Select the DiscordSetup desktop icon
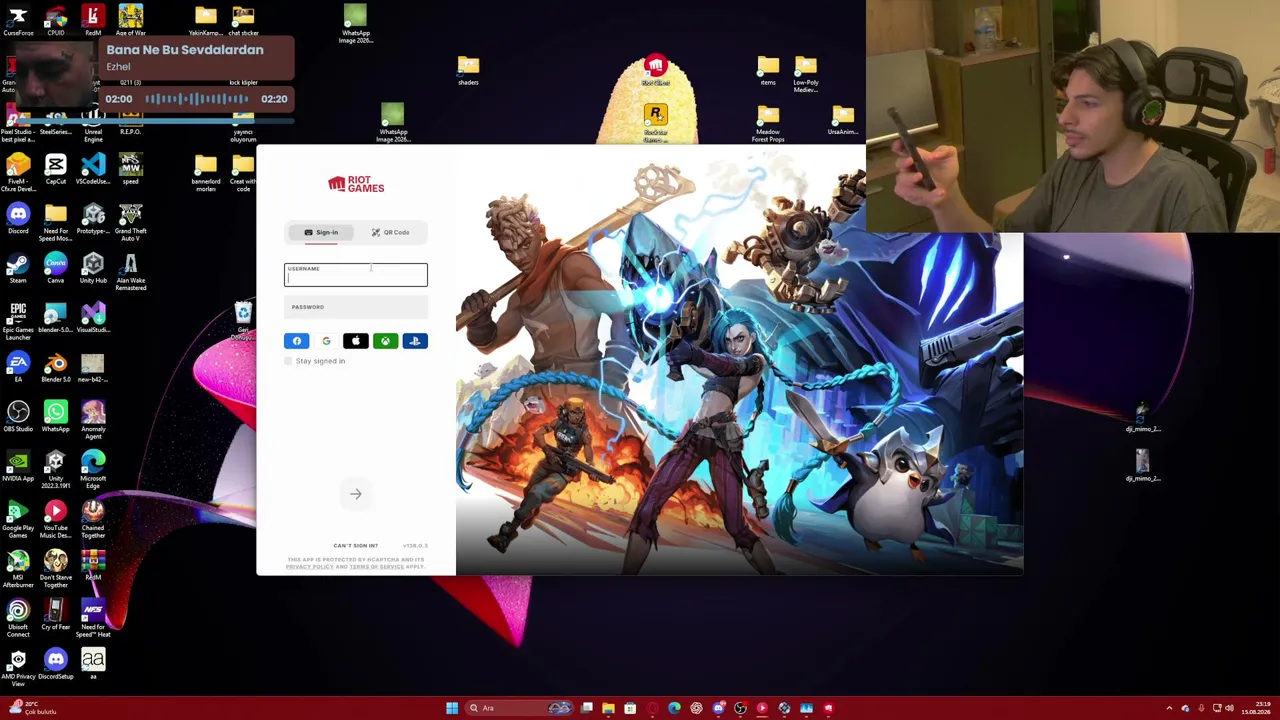Viewport: 1280px width, 720px height. [56, 664]
